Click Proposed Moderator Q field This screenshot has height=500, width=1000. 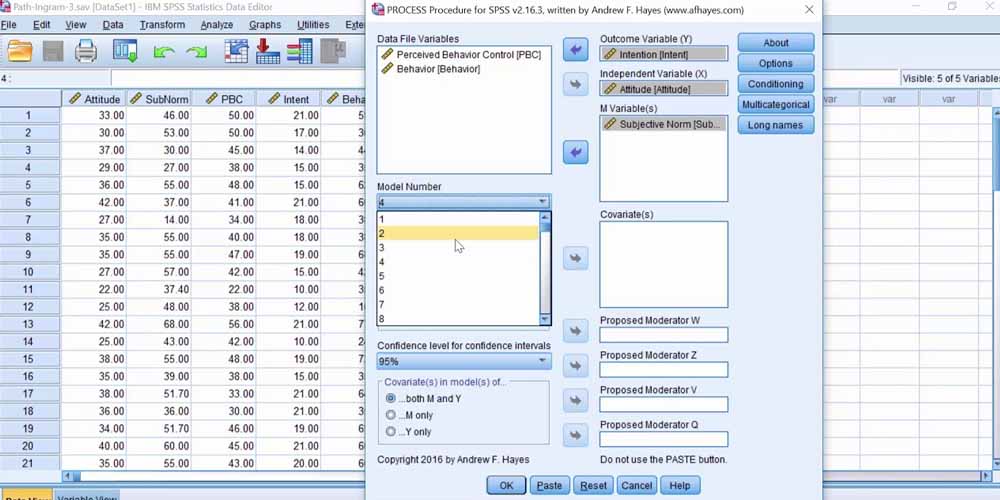tap(663, 439)
